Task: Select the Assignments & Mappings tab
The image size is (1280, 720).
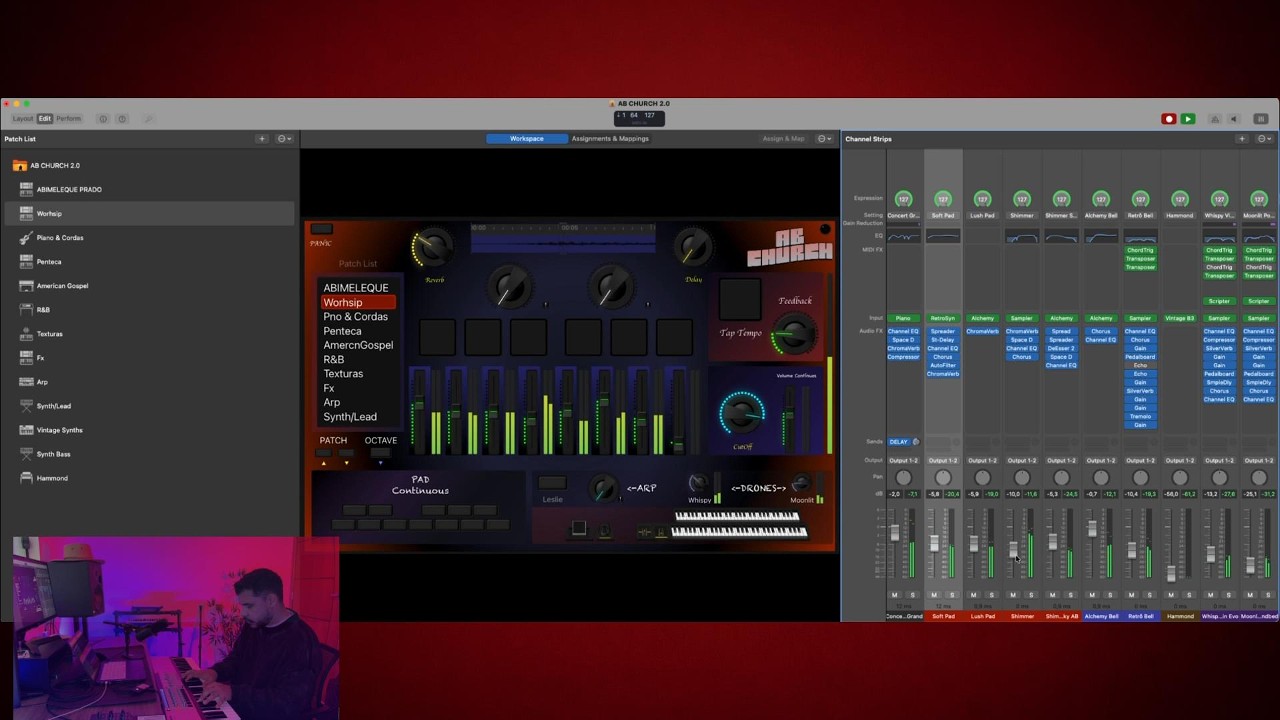Action: click(610, 139)
